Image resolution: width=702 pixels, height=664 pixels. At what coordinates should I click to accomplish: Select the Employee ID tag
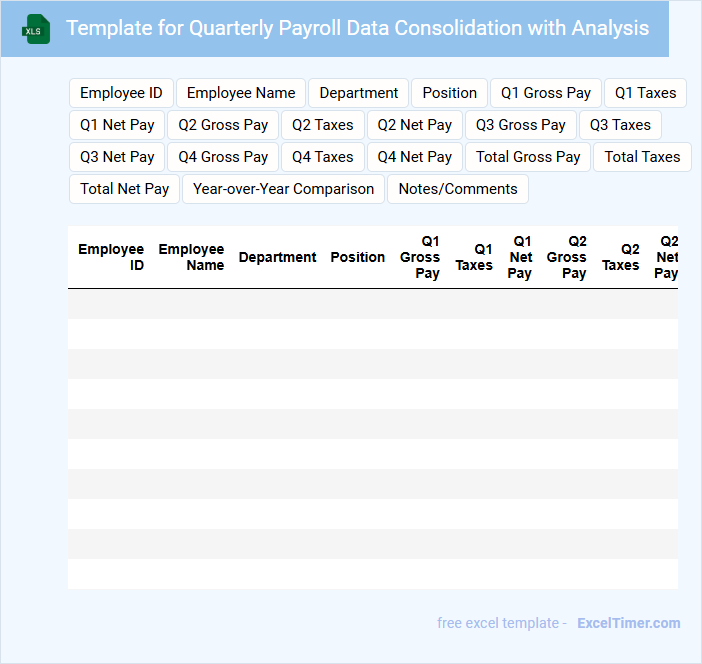tap(121, 93)
